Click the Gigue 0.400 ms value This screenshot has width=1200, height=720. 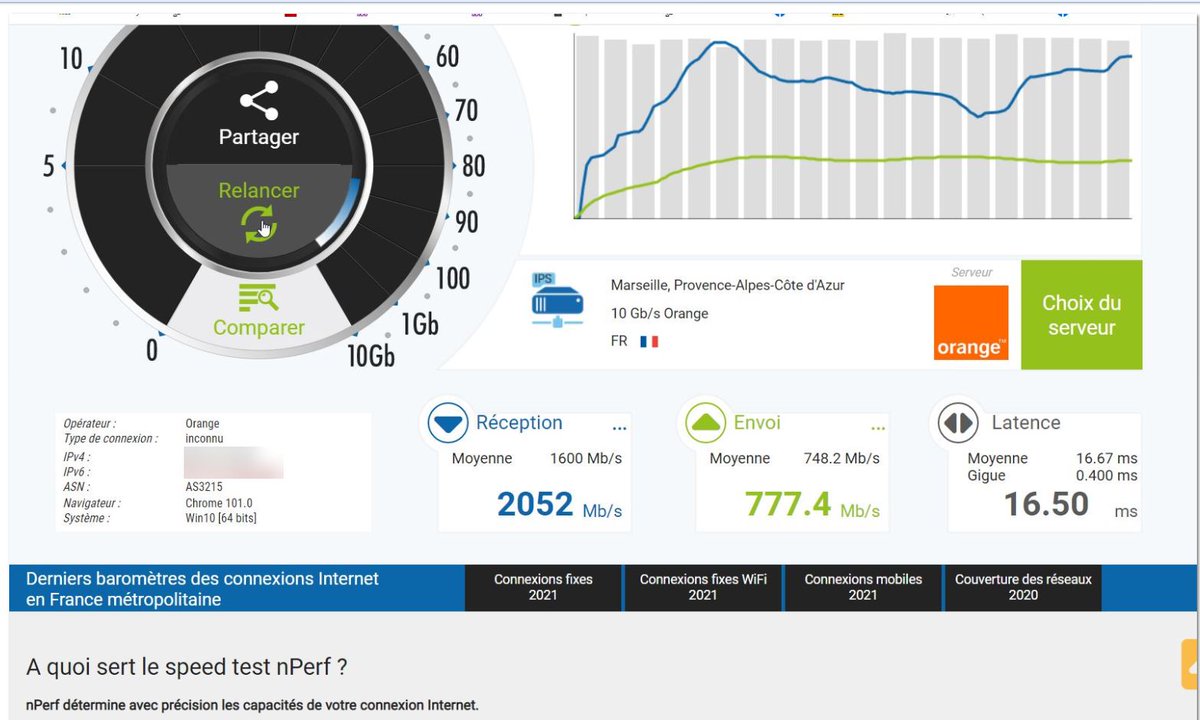(x=1107, y=475)
